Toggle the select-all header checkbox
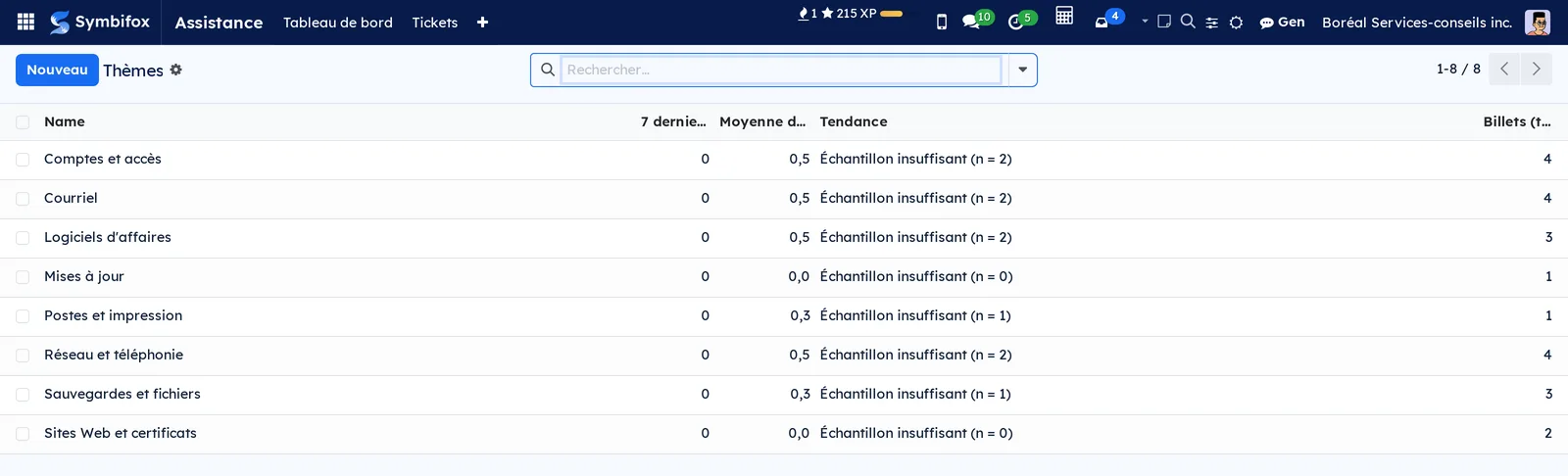Image resolution: width=1568 pixels, height=476 pixels. click(23, 122)
